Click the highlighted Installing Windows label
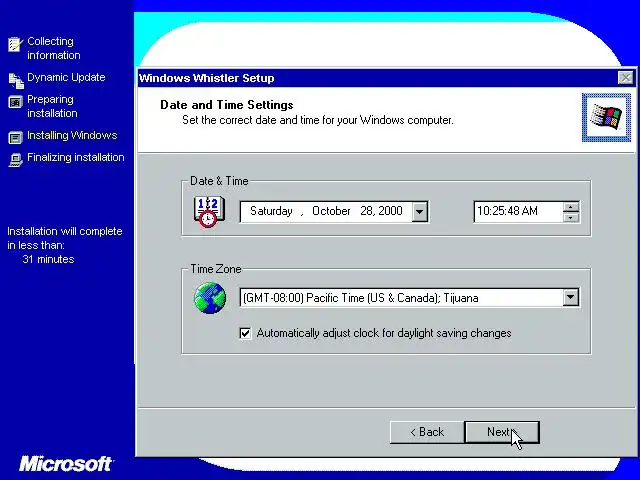The width and height of the screenshot is (640, 480). 72,135
